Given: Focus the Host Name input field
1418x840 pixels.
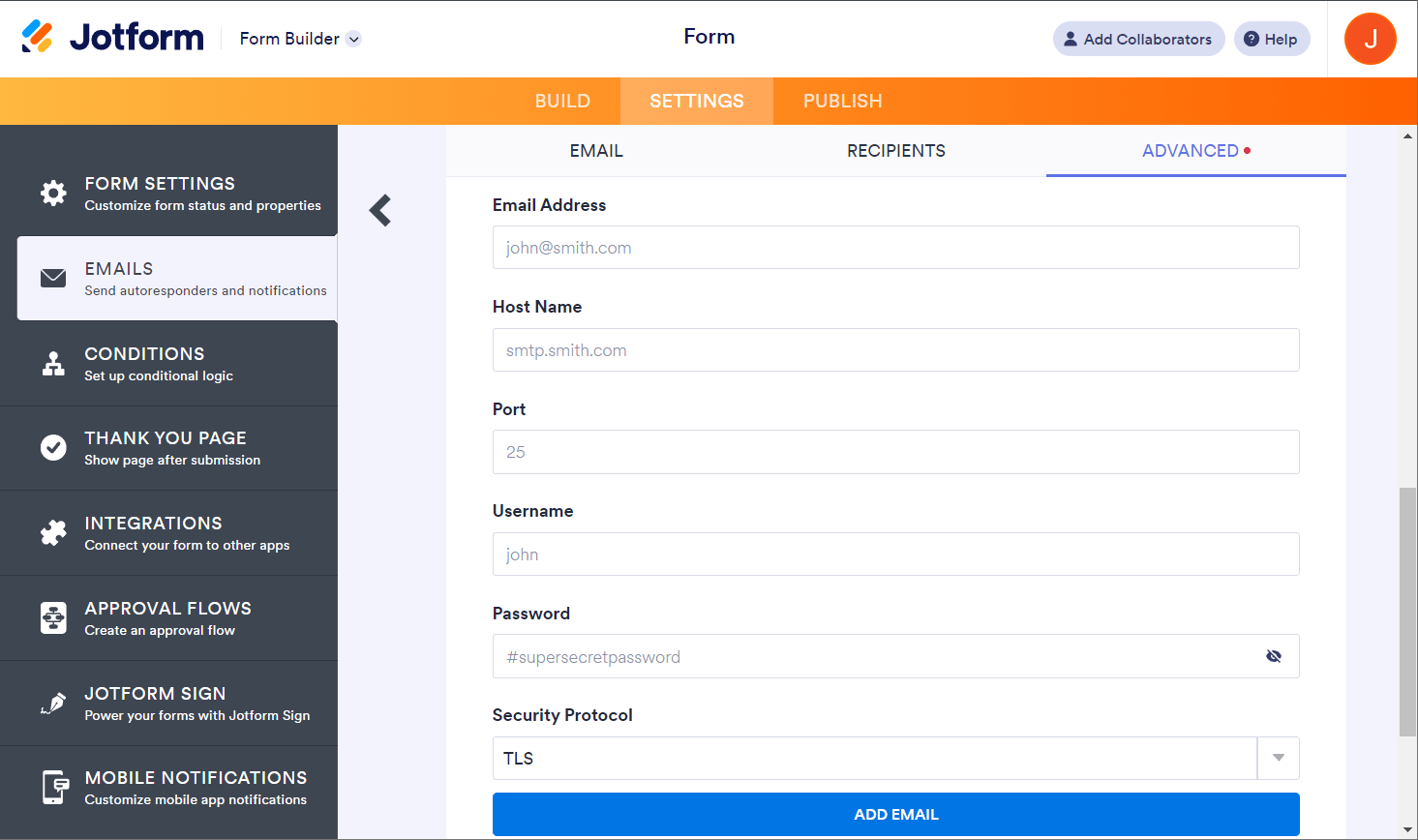Looking at the screenshot, I should (x=895, y=350).
